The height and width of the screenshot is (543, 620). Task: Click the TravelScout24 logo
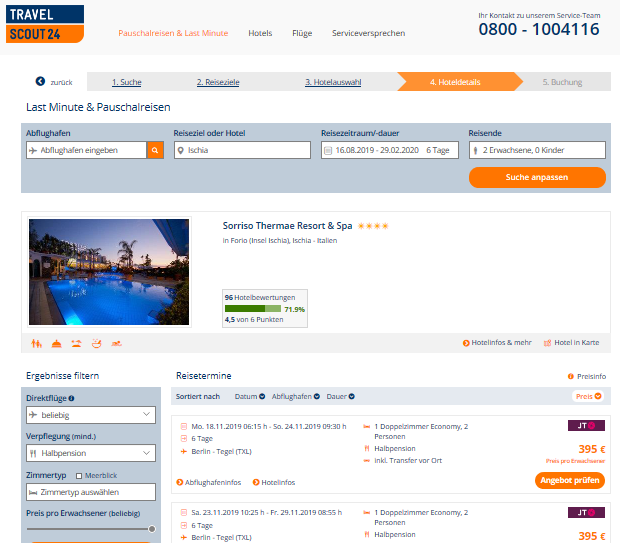pyautogui.click(x=45, y=24)
